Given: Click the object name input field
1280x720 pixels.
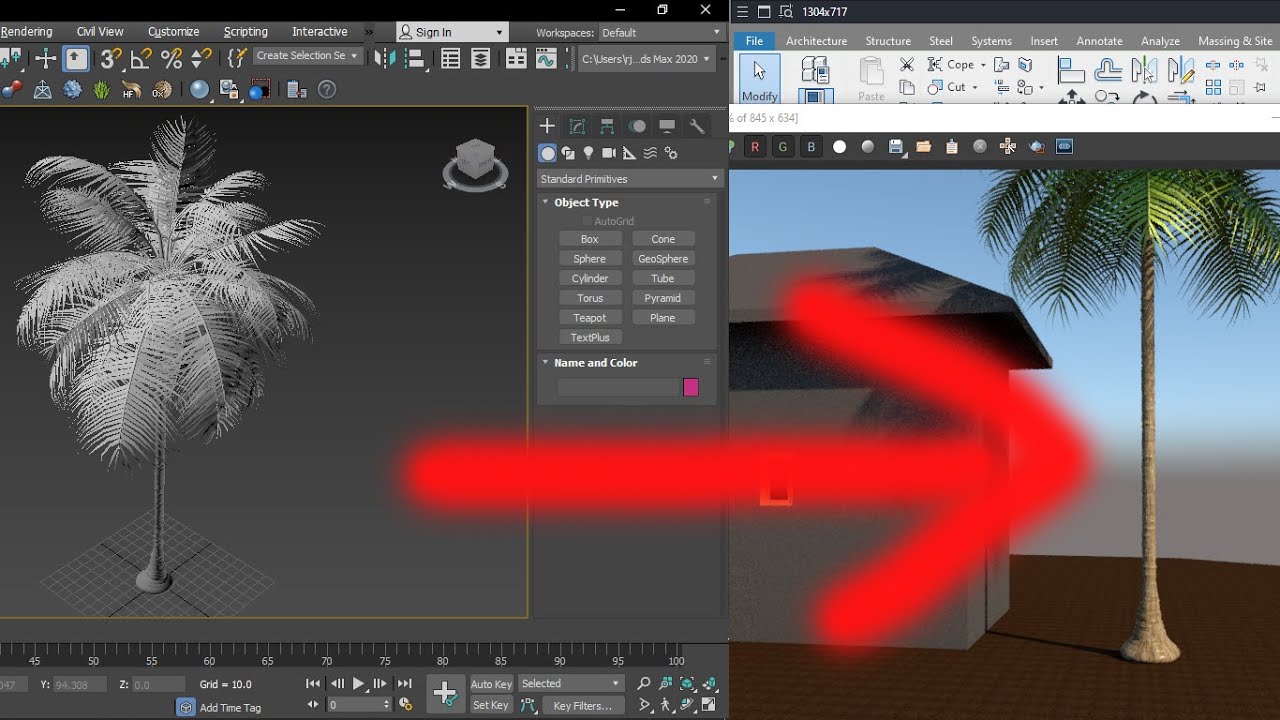Looking at the screenshot, I should (x=617, y=387).
